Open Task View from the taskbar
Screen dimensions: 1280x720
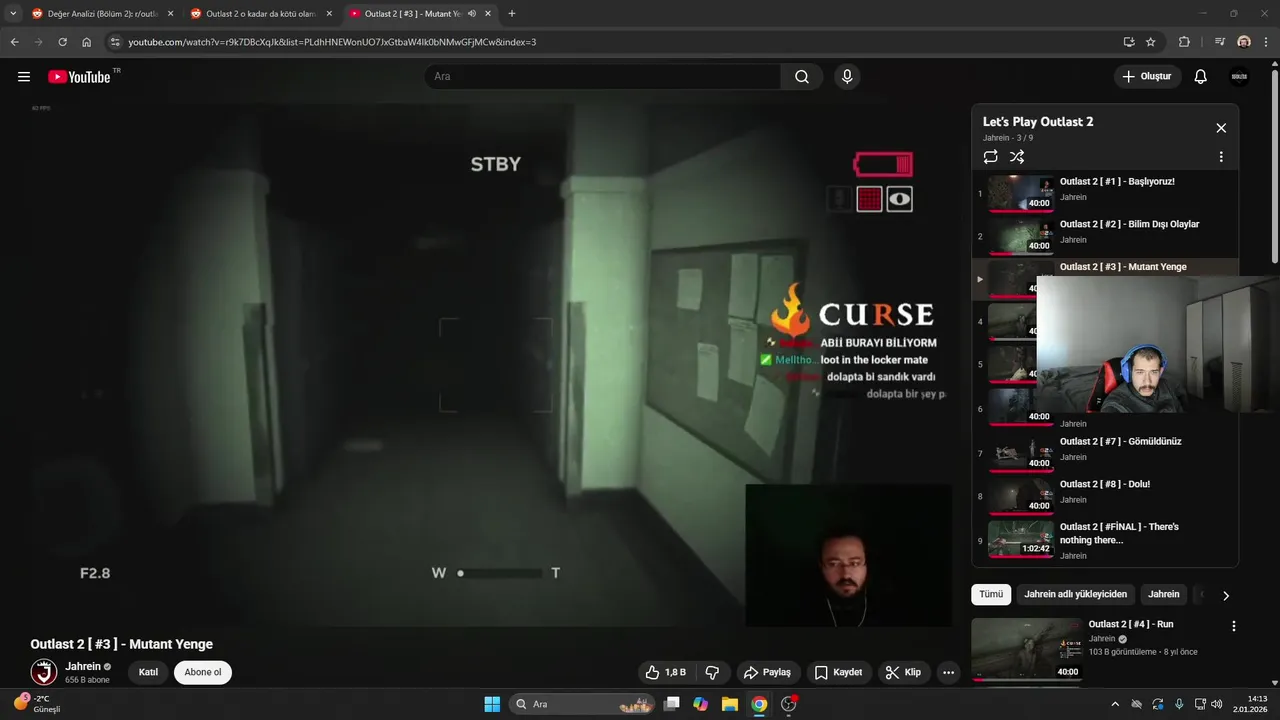pos(672,704)
